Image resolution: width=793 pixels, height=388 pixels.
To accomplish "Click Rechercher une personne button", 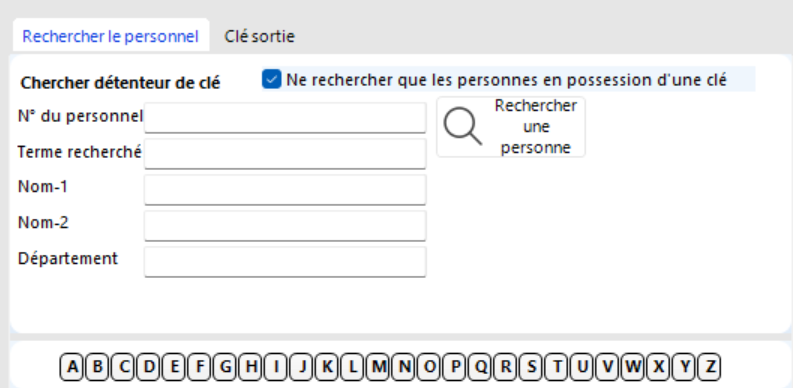I will point(511,127).
